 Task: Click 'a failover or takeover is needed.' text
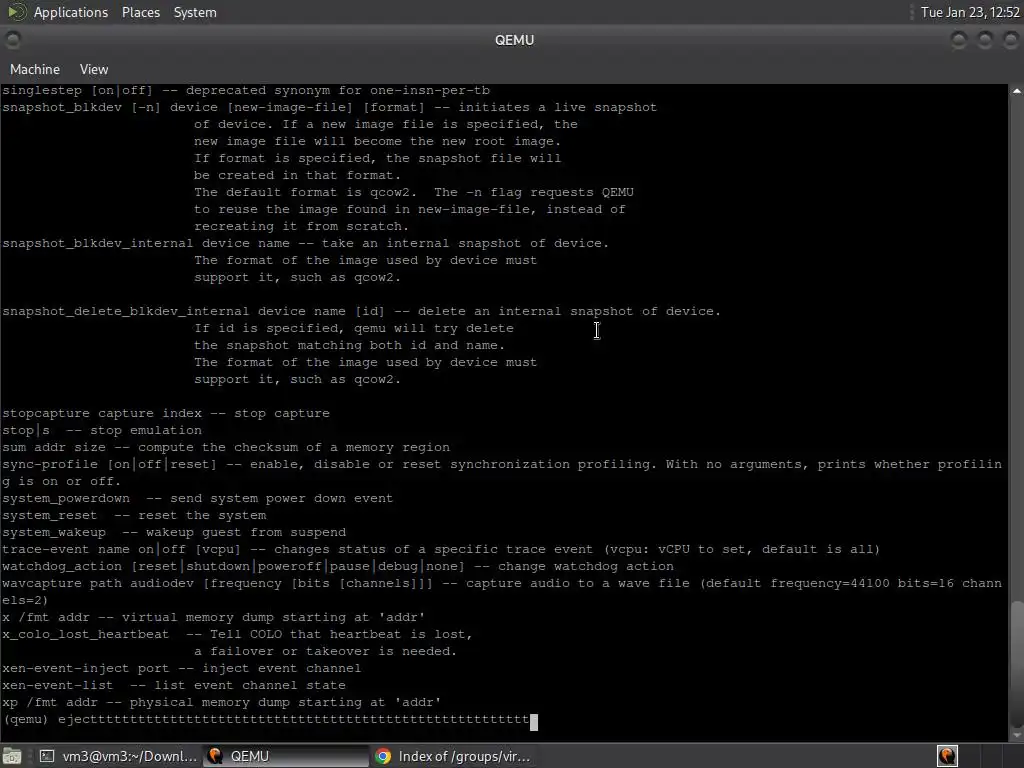pyautogui.click(x=325, y=650)
